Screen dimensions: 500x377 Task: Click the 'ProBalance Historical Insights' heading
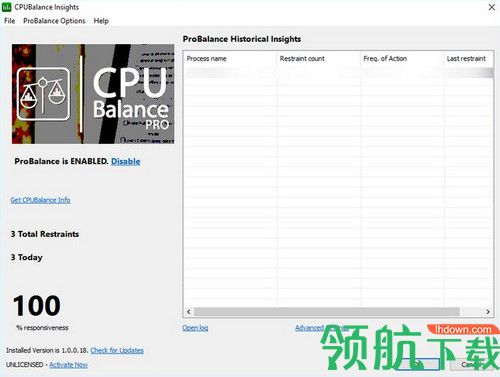(242, 39)
